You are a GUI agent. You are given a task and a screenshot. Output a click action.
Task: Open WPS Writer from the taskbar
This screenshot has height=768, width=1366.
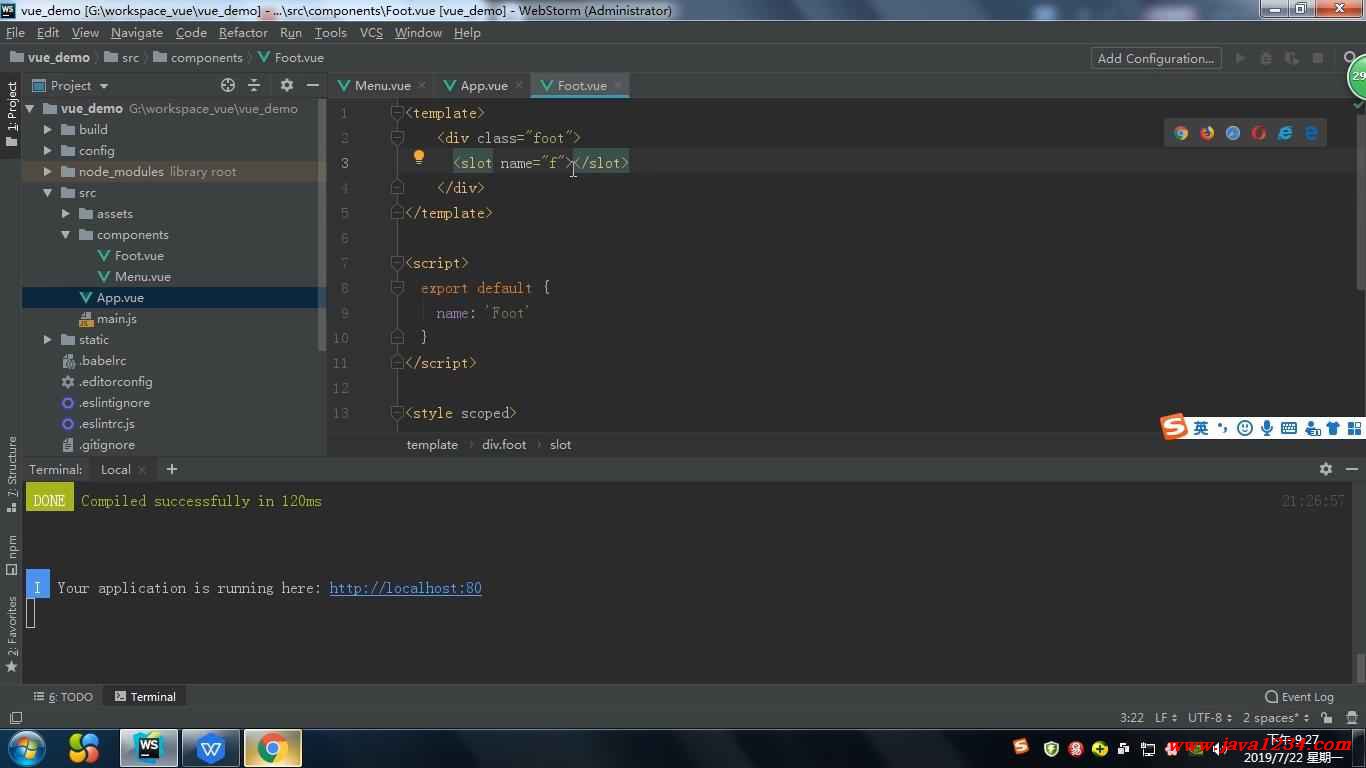(211, 747)
